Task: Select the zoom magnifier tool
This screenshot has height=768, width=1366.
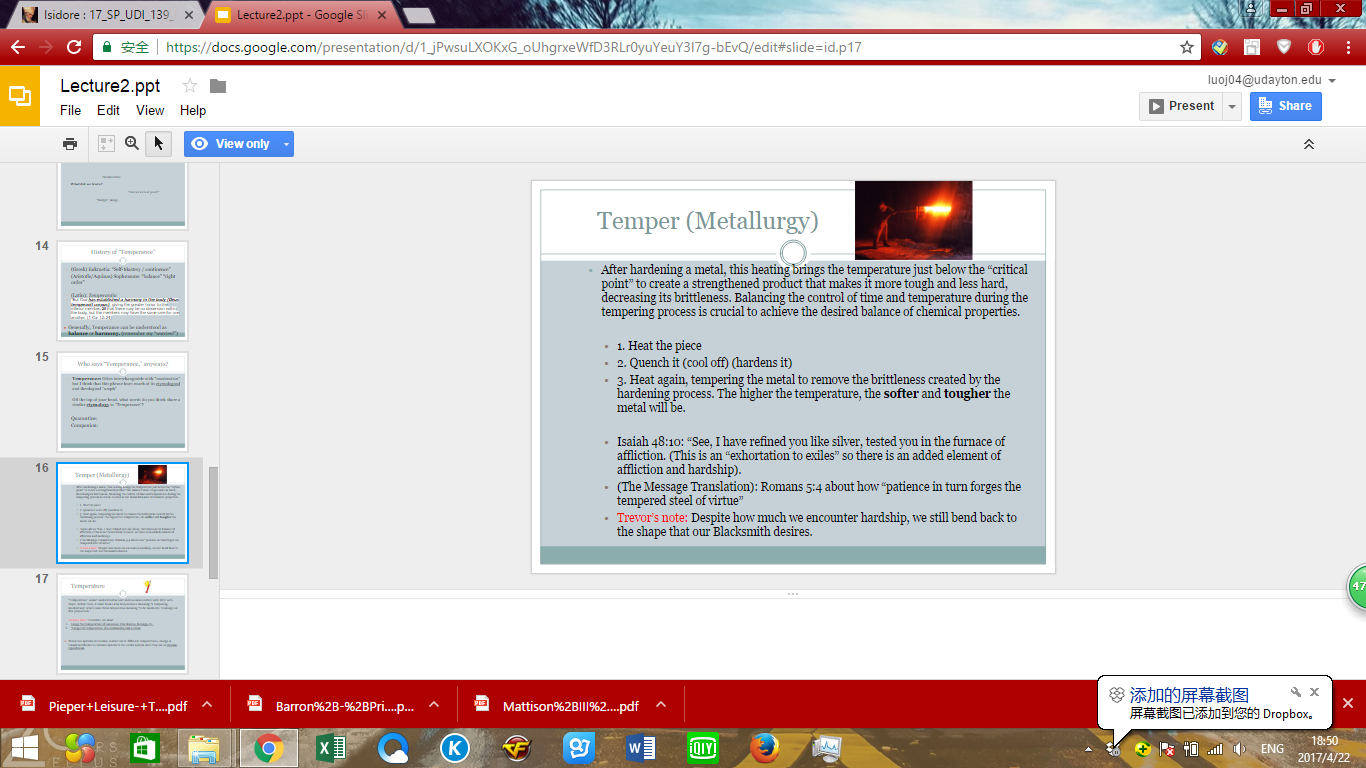Action: click(x=132, y=144)
